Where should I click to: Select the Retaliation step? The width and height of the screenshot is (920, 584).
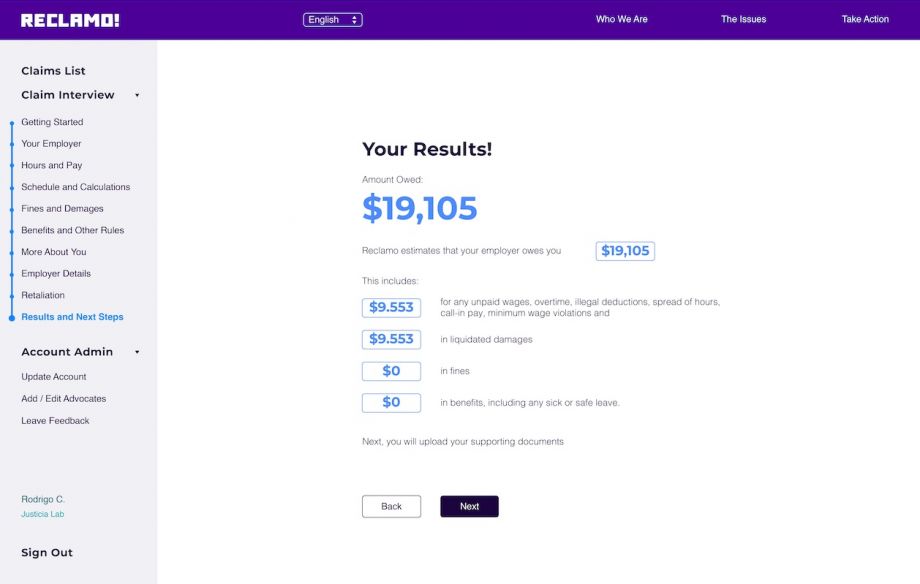pos(43,295)
